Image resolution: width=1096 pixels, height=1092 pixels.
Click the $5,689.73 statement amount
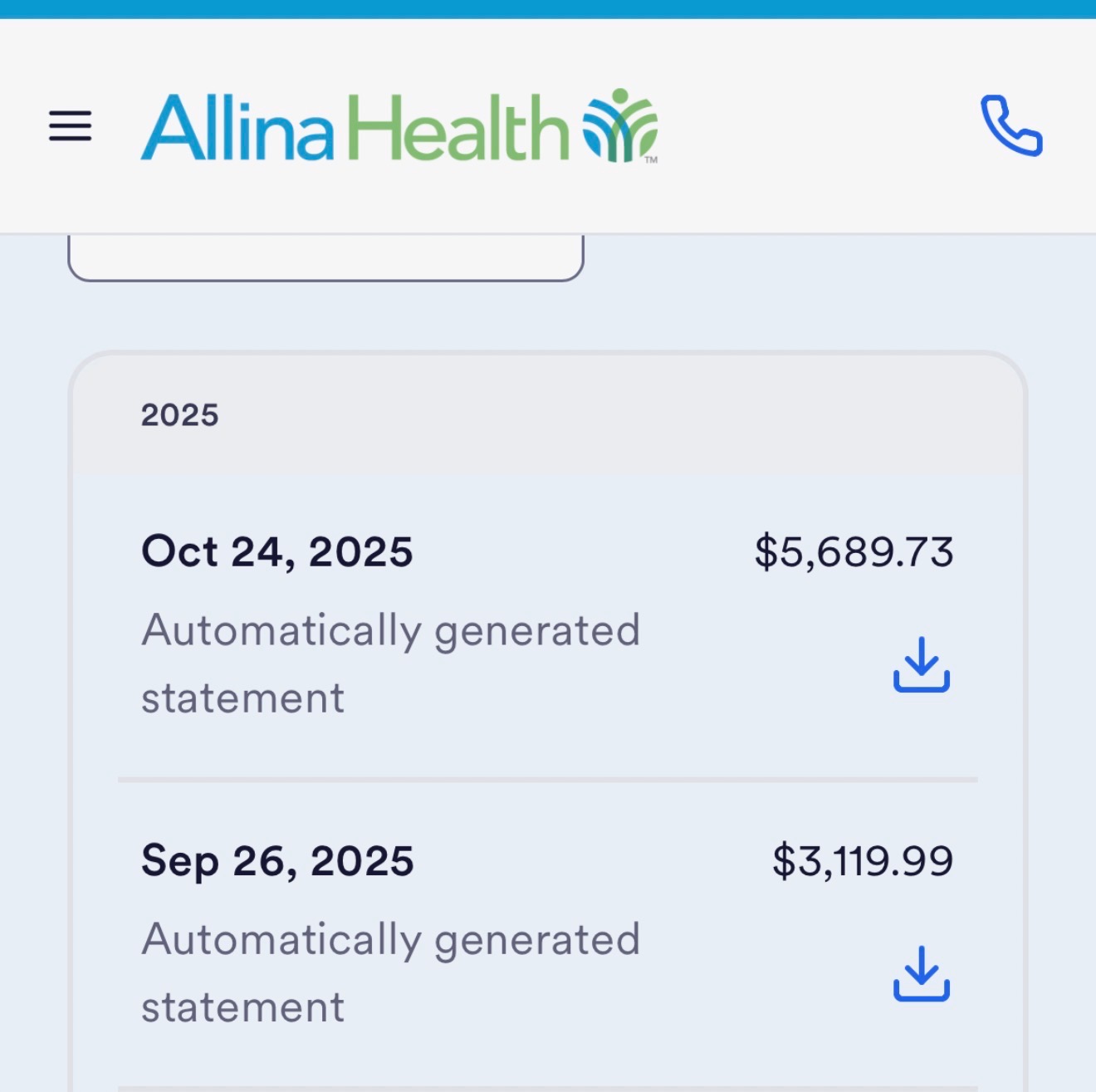[x=853, y=551]
